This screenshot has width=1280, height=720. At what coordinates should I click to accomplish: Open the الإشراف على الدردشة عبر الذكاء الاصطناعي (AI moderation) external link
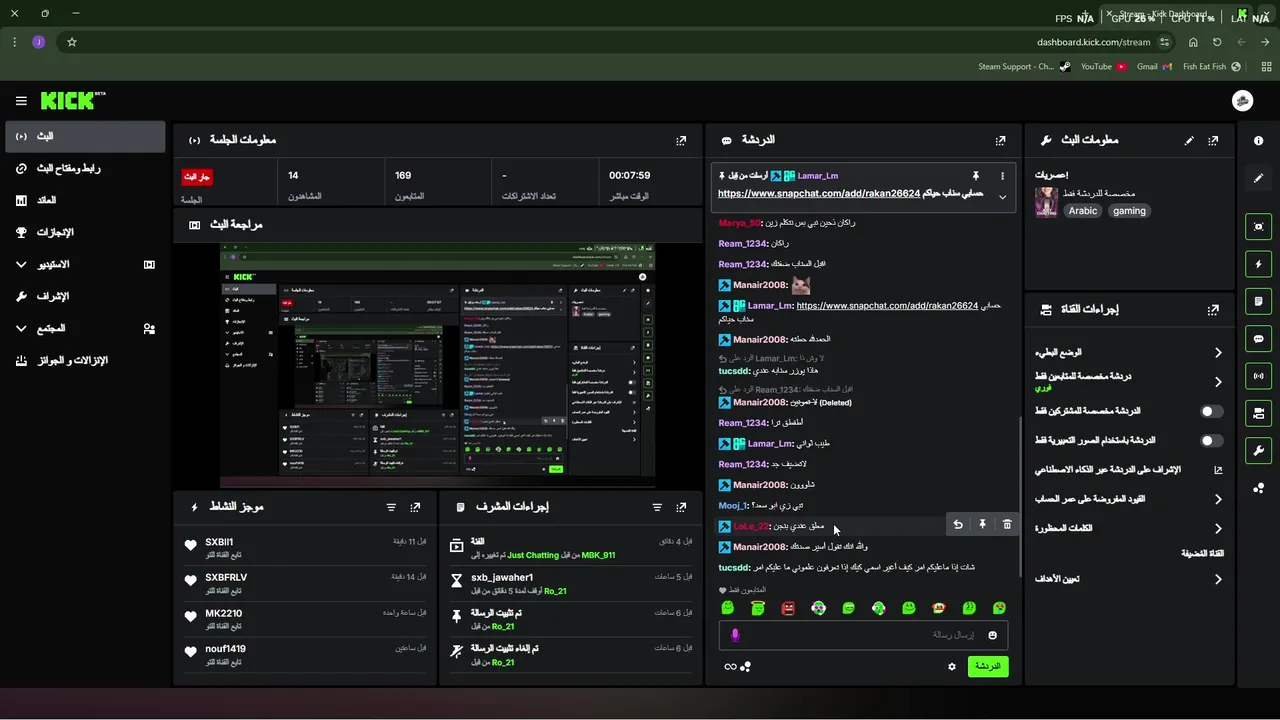[x=1218, y=470]
